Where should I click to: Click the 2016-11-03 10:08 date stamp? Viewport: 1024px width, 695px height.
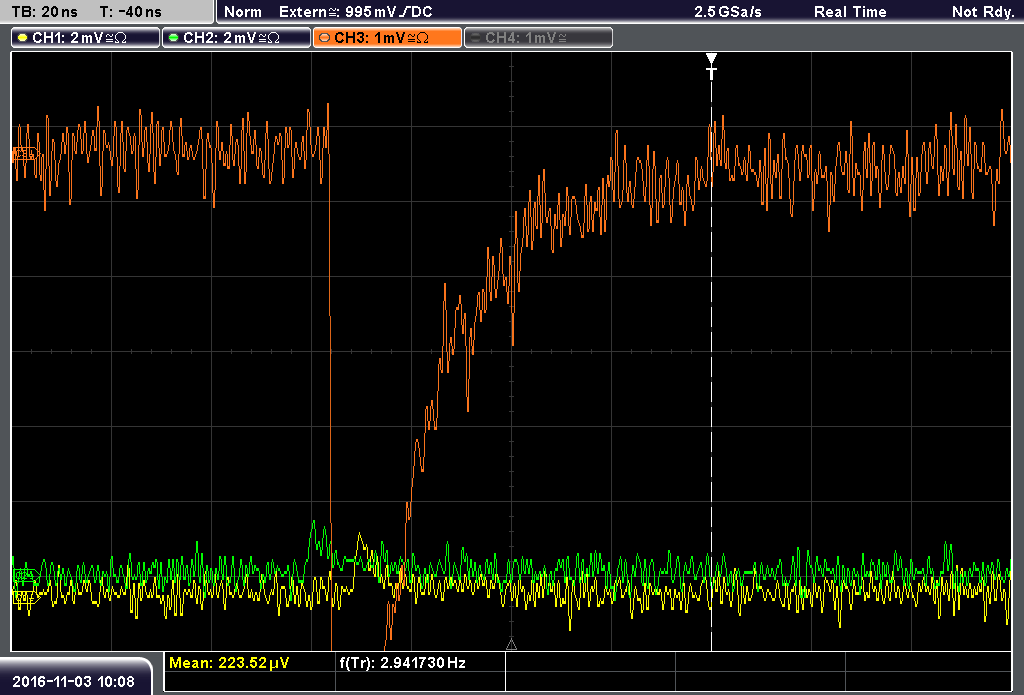(x=73, y=681)
